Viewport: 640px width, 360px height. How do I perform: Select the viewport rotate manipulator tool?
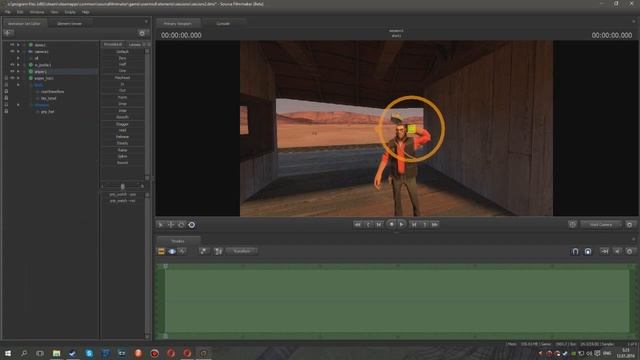pyautogui.click(x=181, y=225)
